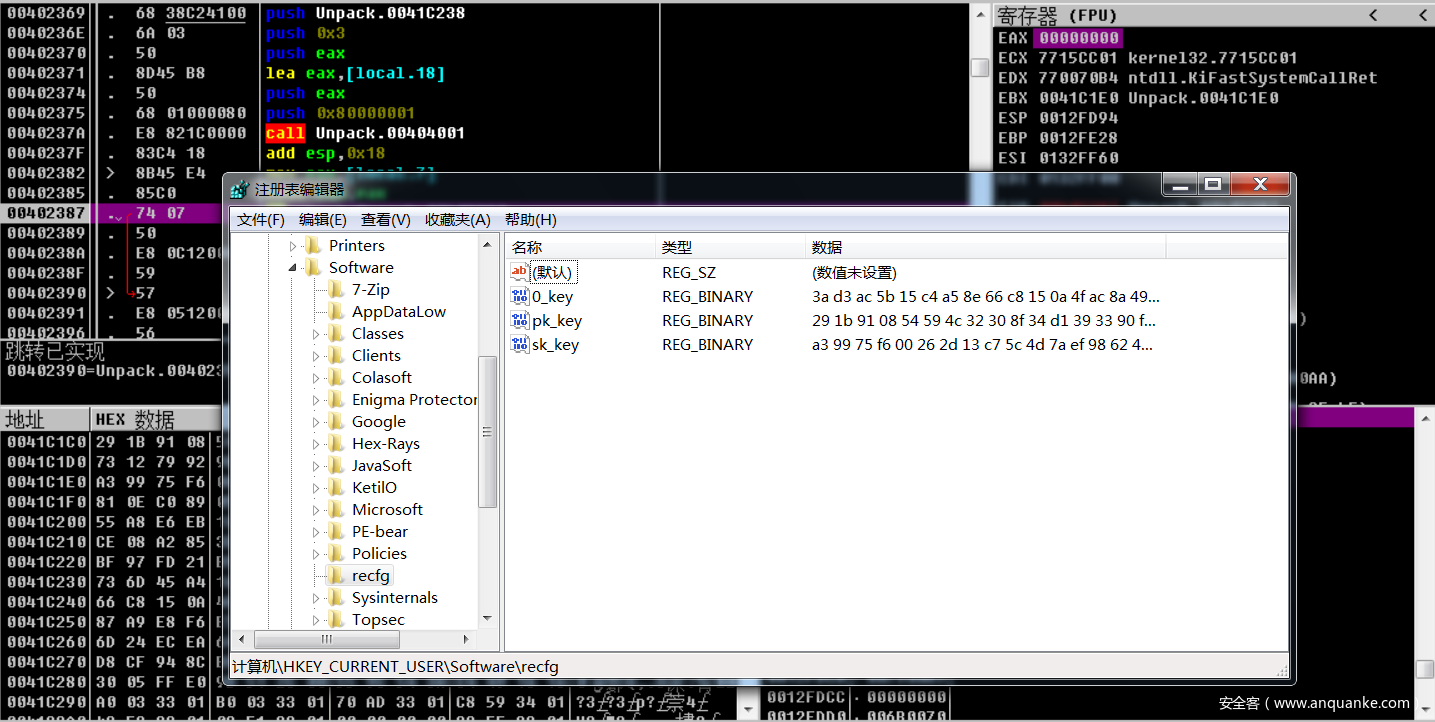
Task: Select the JavaSoft folder icon
Action: pos(337,466)
